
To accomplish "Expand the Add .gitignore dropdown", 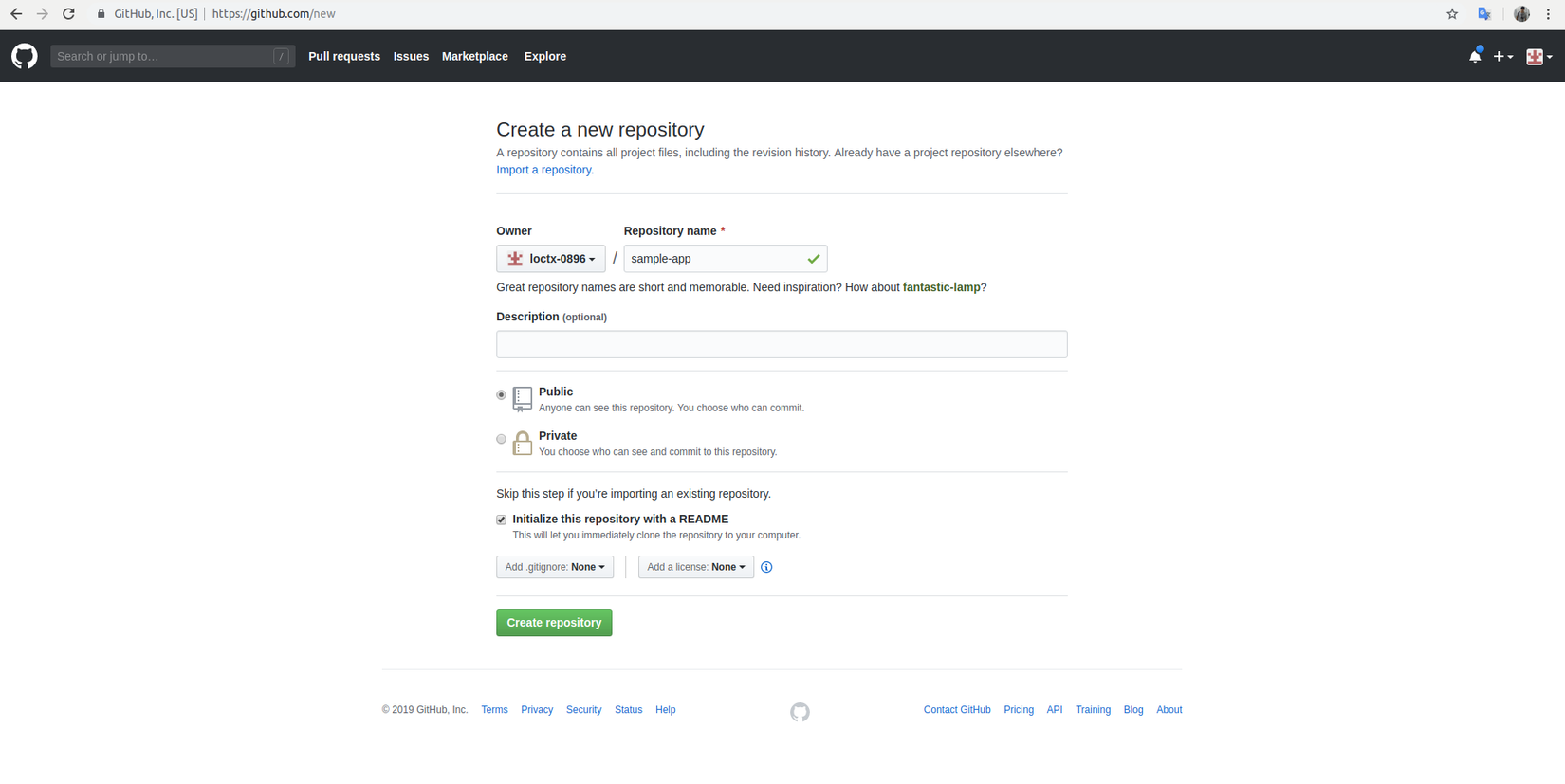I will (555, 567).
